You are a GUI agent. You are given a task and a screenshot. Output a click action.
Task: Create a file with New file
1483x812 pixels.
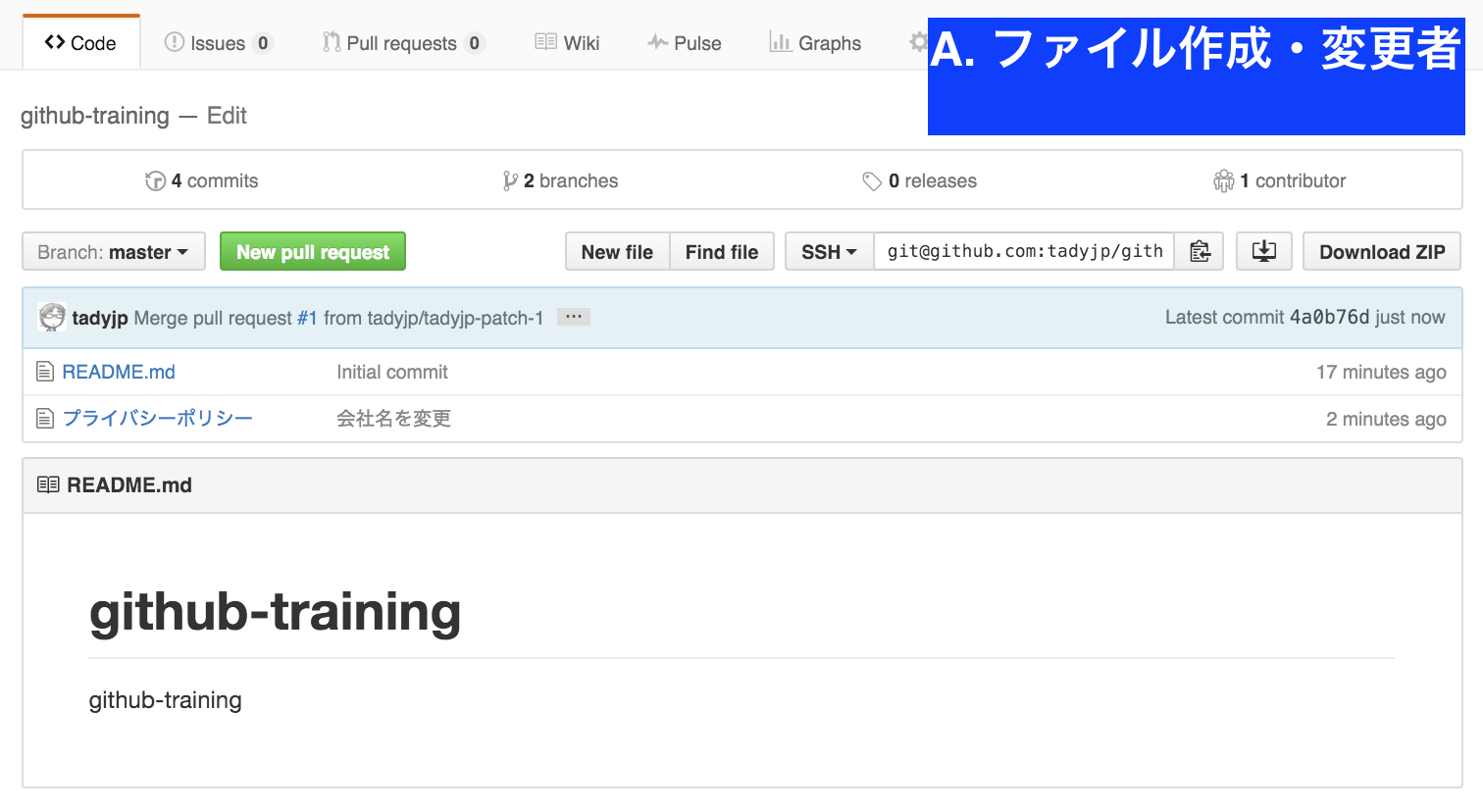point(617,252)
